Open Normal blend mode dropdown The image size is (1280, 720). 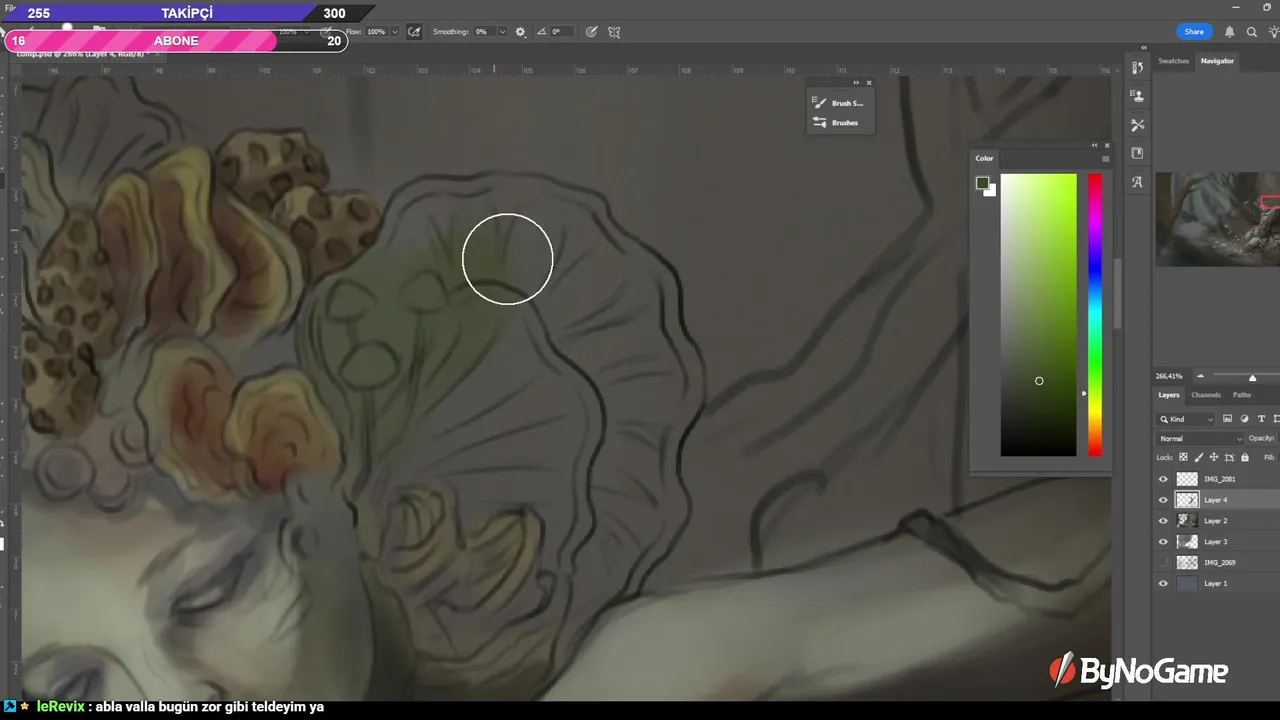(x=1200, y=438)
